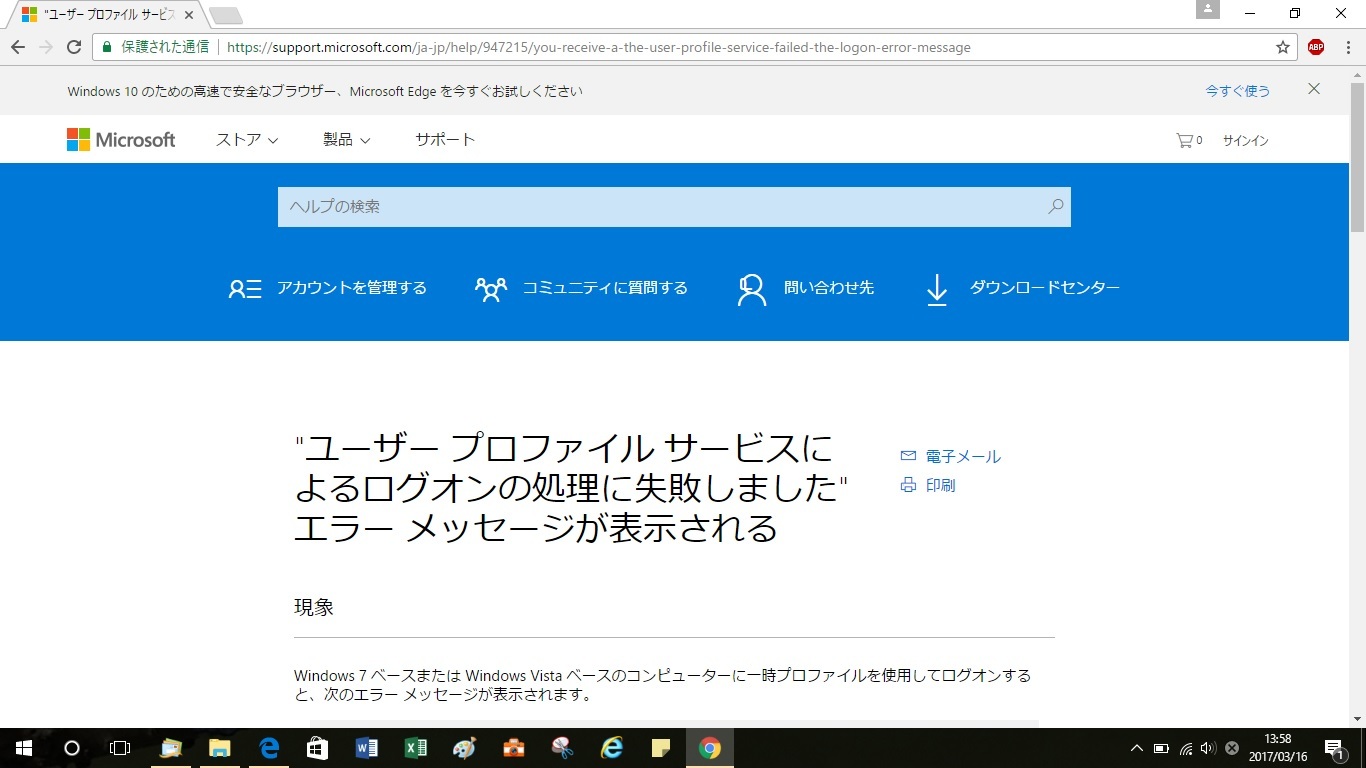Click the 電子メール share link
This screenshot has height=768, width=1366.
tap(963, 457)
